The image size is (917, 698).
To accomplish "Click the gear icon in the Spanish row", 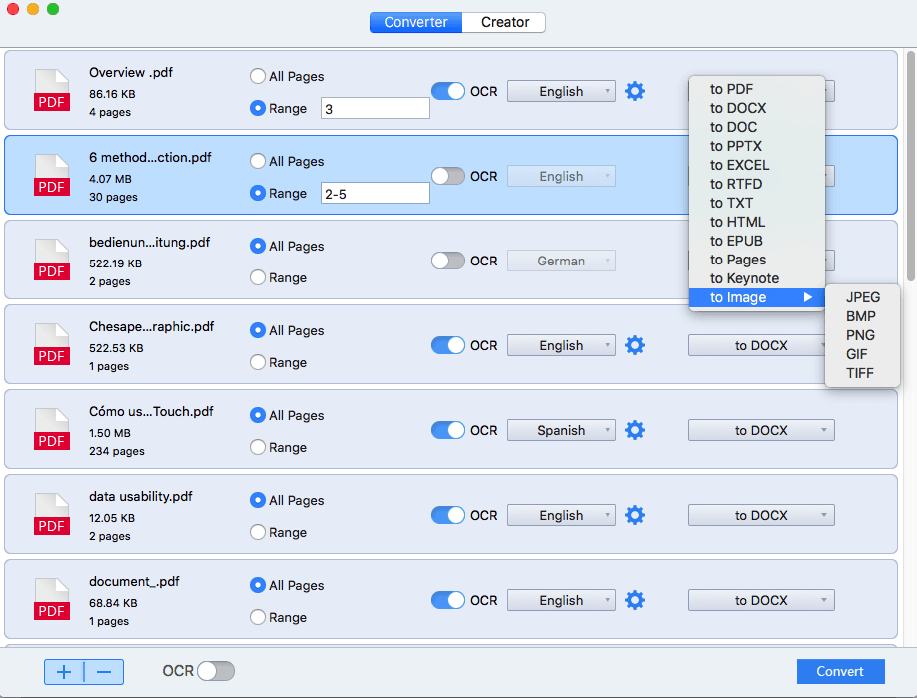I will (x=635, y=430).
